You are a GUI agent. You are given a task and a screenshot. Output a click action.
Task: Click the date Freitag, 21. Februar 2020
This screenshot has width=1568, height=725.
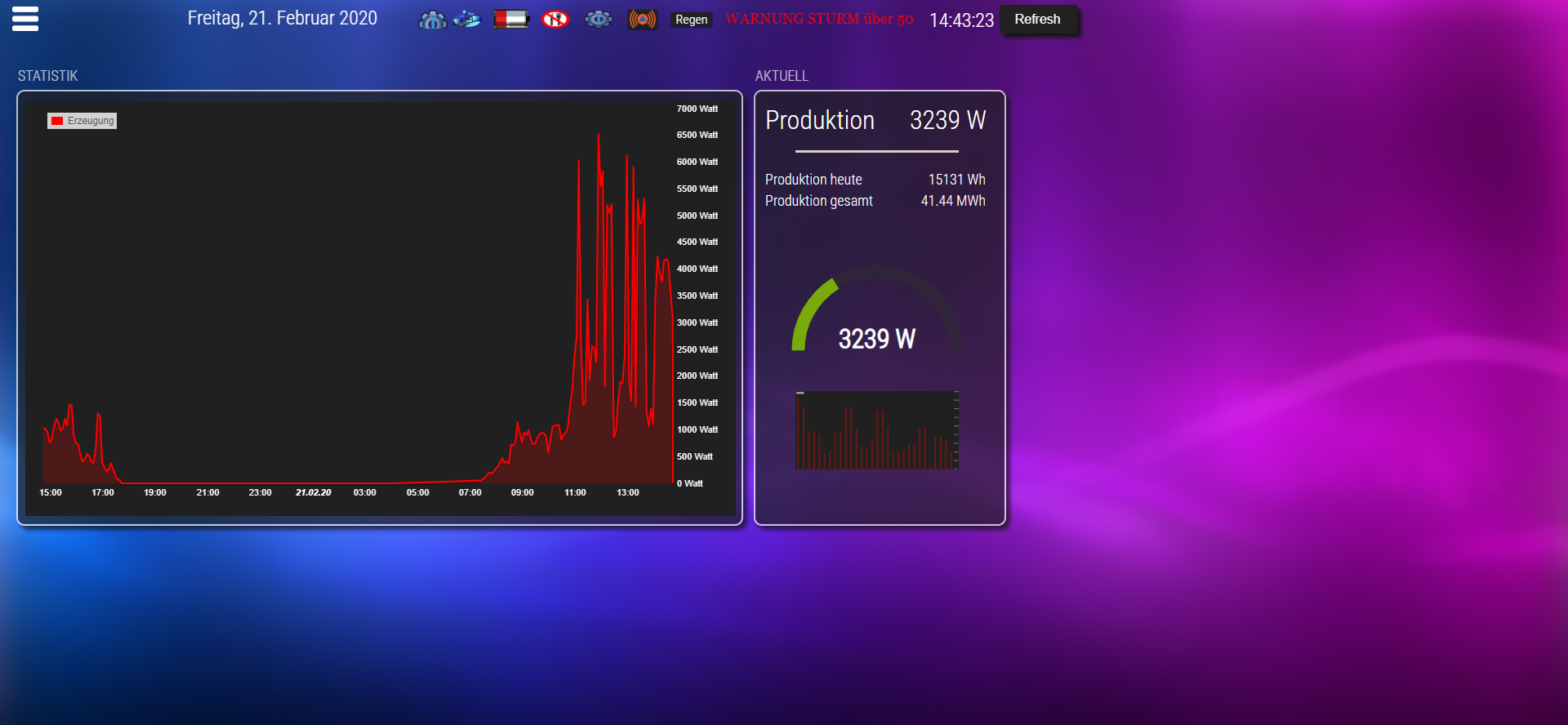pyautogui.click(x=282, y=19)
